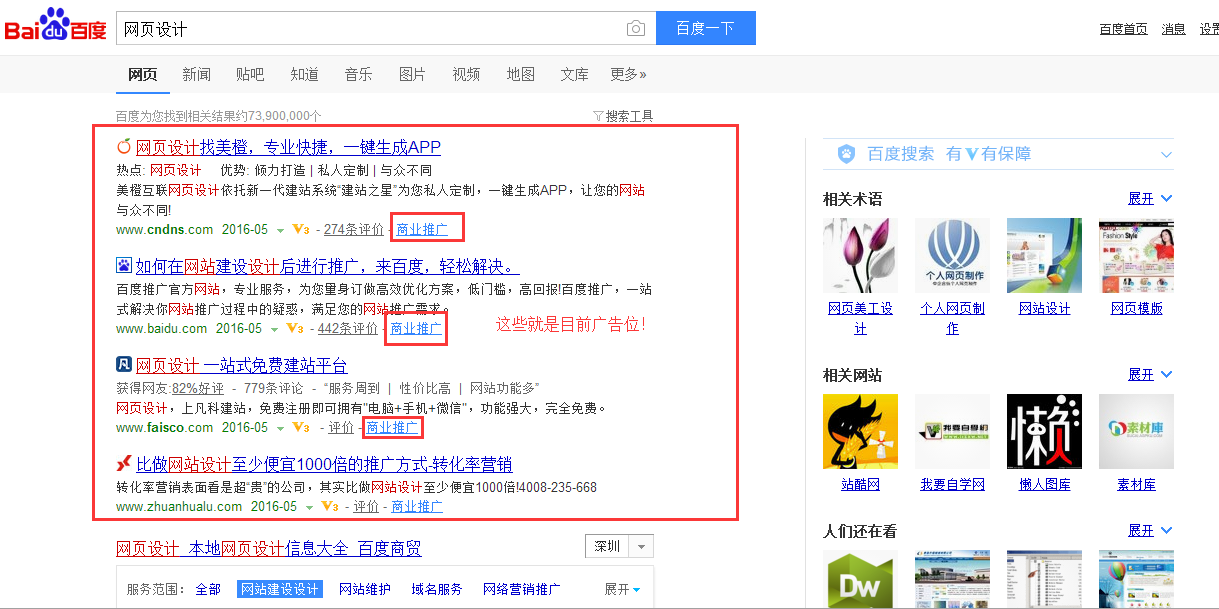Screen dimensions: 1219x609
Task: Open 我要自学网 site thumbnail
Action: coord(952,432)
